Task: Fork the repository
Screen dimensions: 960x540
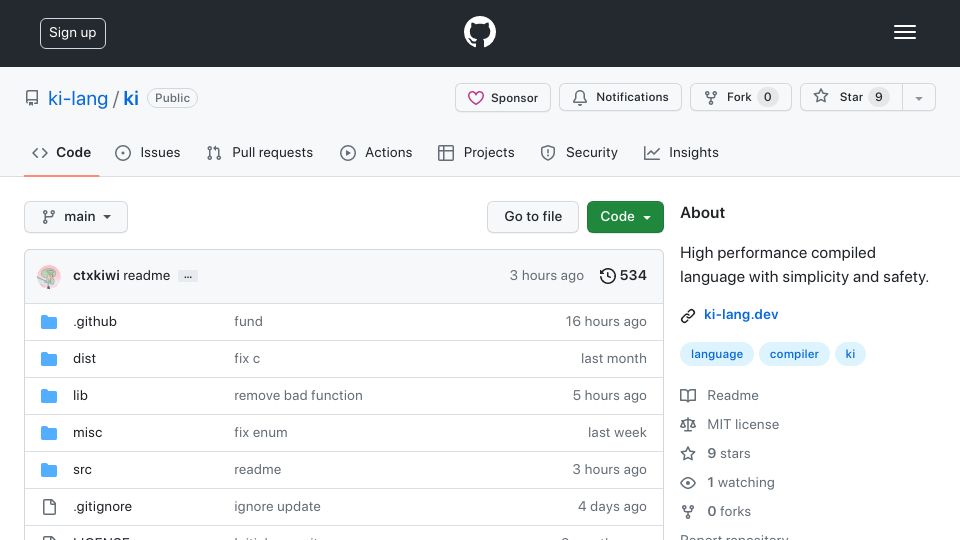Action: [741, 97]
